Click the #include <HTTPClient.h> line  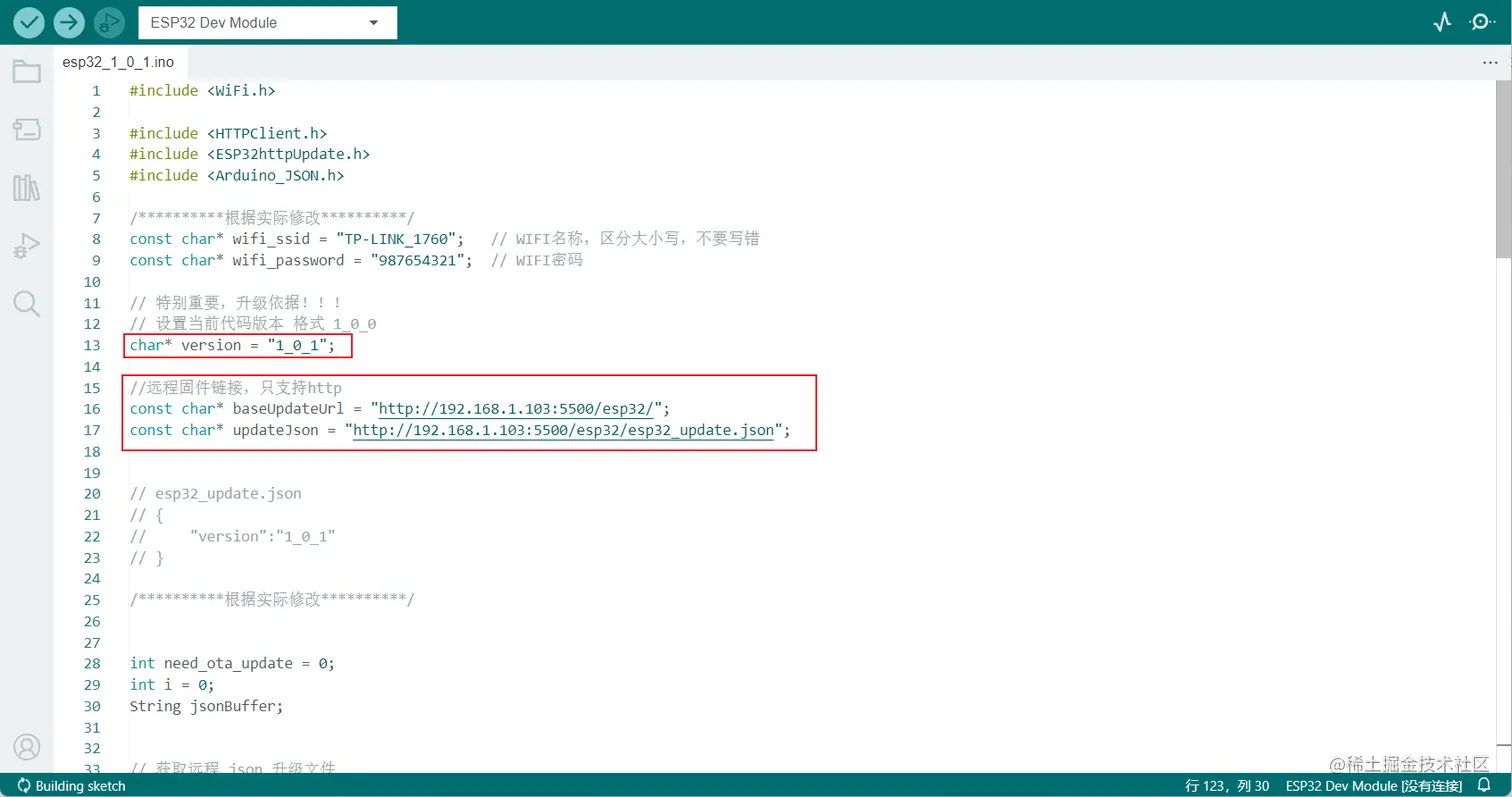228,133
